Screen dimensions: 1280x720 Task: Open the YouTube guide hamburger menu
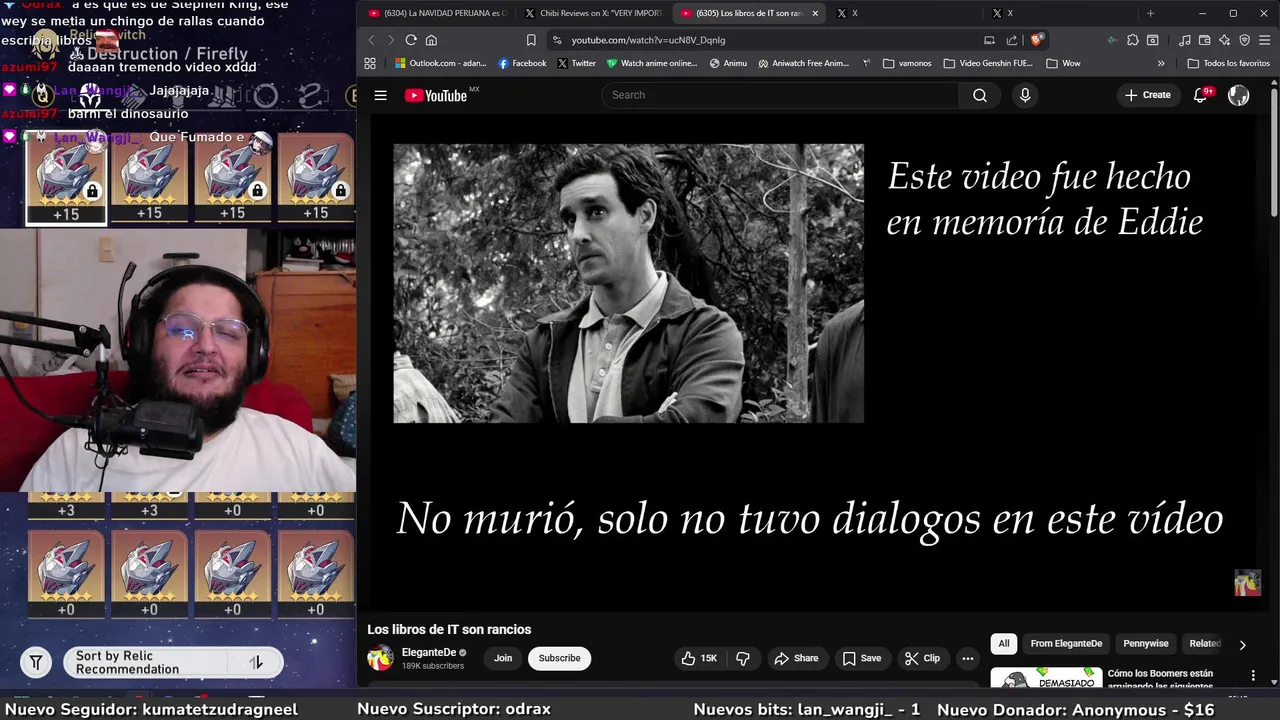[x=380, y=95]
